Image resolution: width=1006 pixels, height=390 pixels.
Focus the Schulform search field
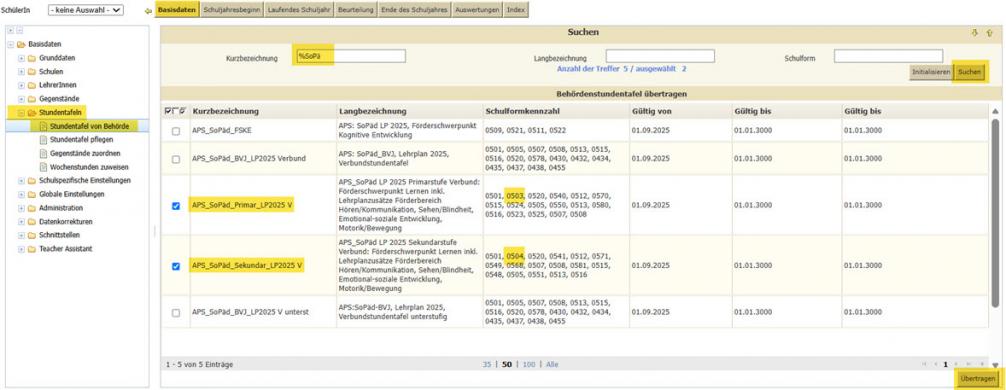pos(889,56)
